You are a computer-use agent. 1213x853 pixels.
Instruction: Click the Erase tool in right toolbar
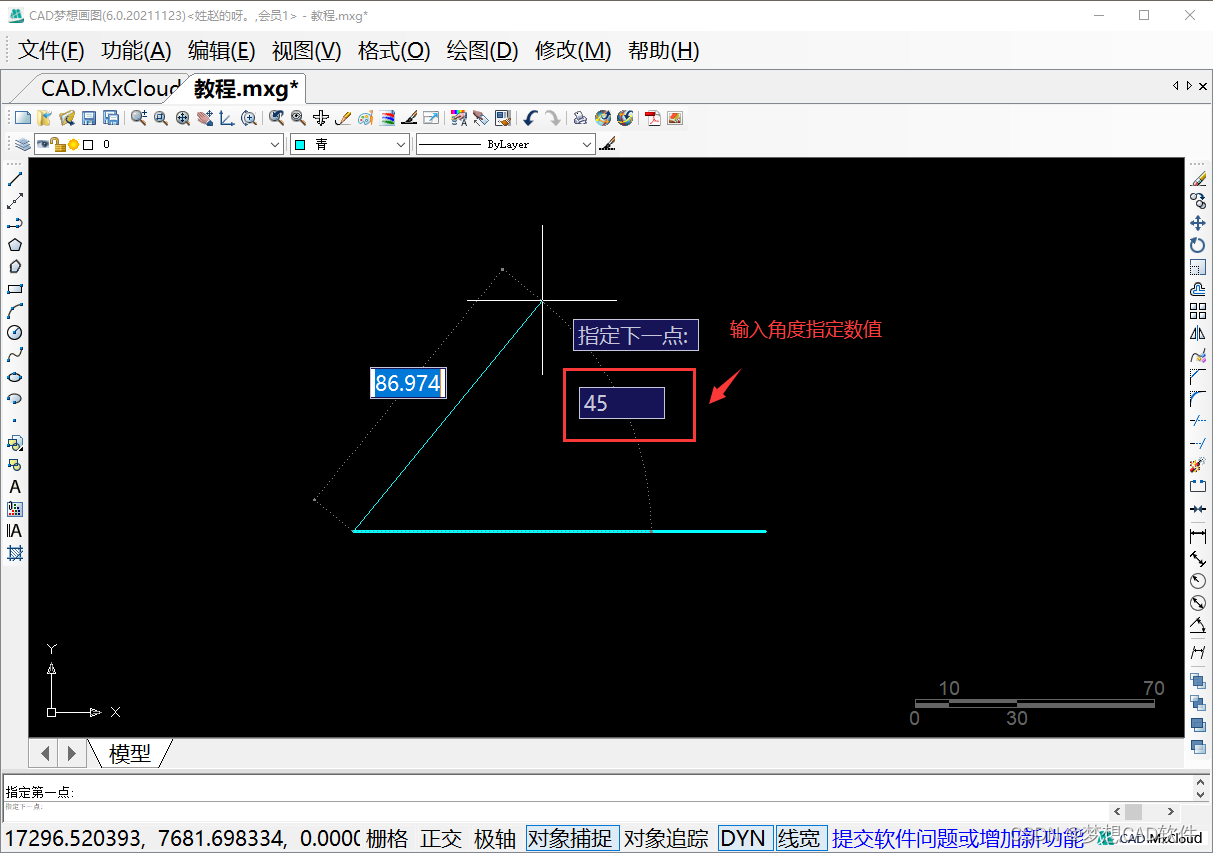(1198, 180)
